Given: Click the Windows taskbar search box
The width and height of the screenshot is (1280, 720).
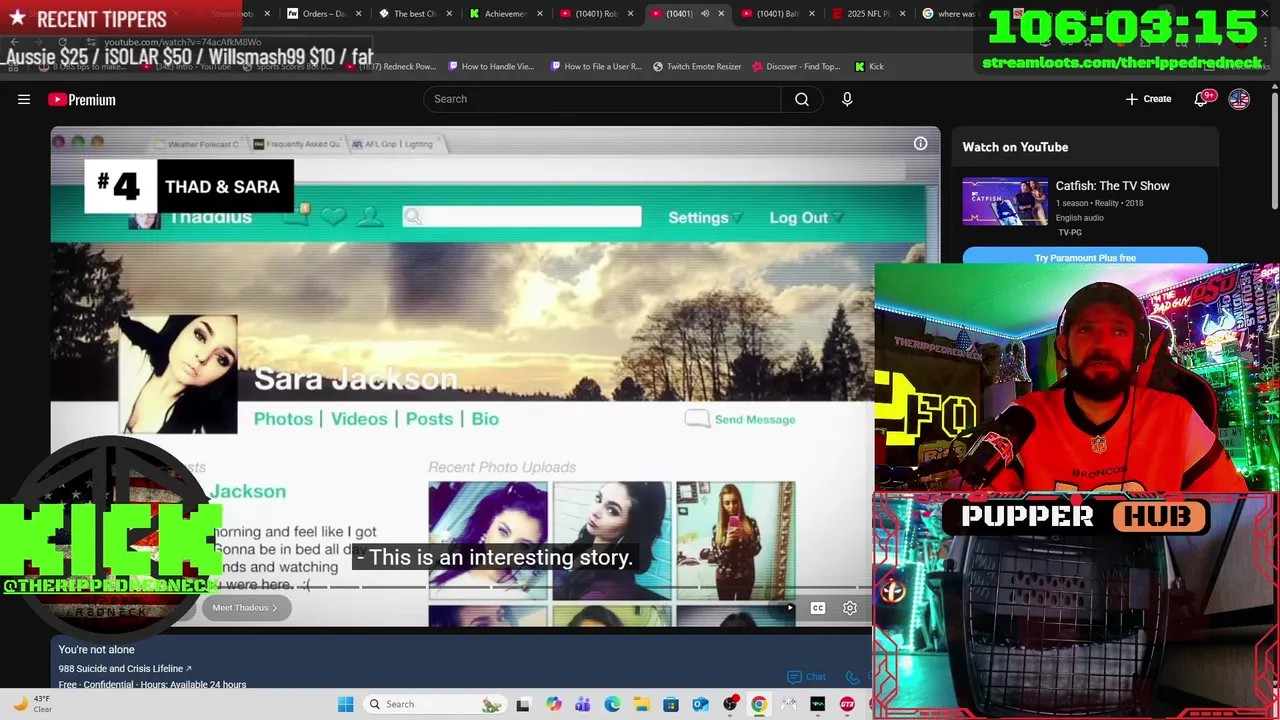Looking at the screenshot, I should [433, 704].
